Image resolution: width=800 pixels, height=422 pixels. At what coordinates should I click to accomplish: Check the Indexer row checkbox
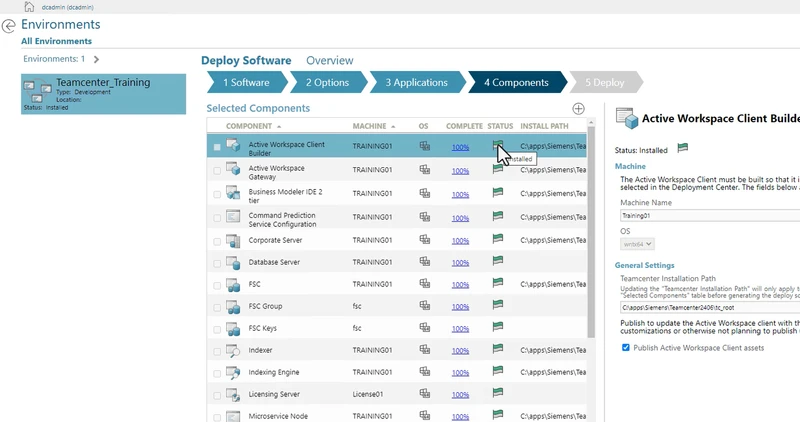[x=217, y=352]
